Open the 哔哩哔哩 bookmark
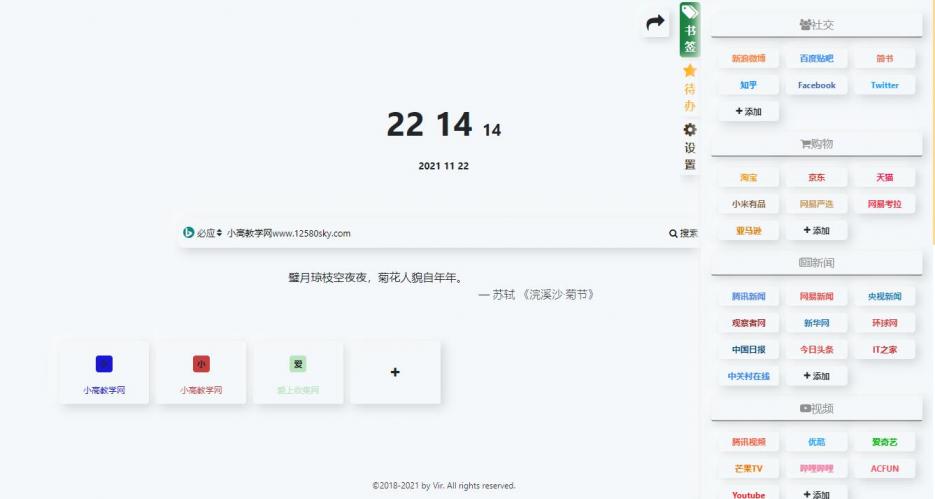The height and width of the screenshot is (499, 935). click(816, 469)
